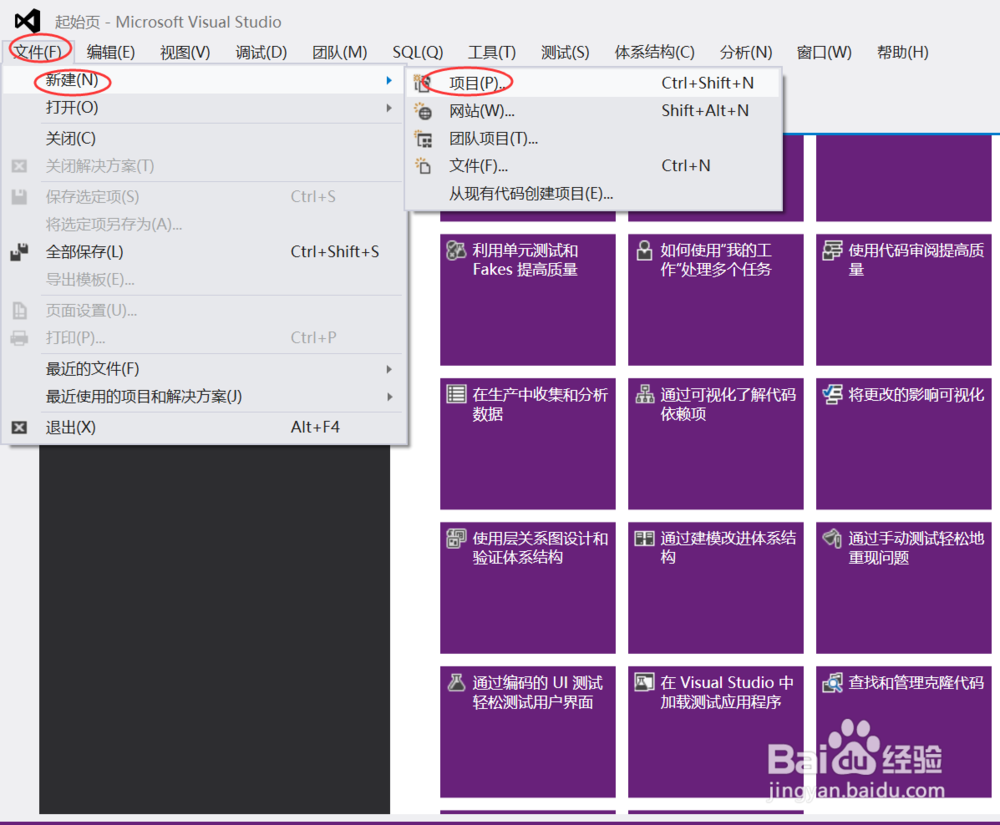Click the Print (打印) printer icon

tap(19, 338)
